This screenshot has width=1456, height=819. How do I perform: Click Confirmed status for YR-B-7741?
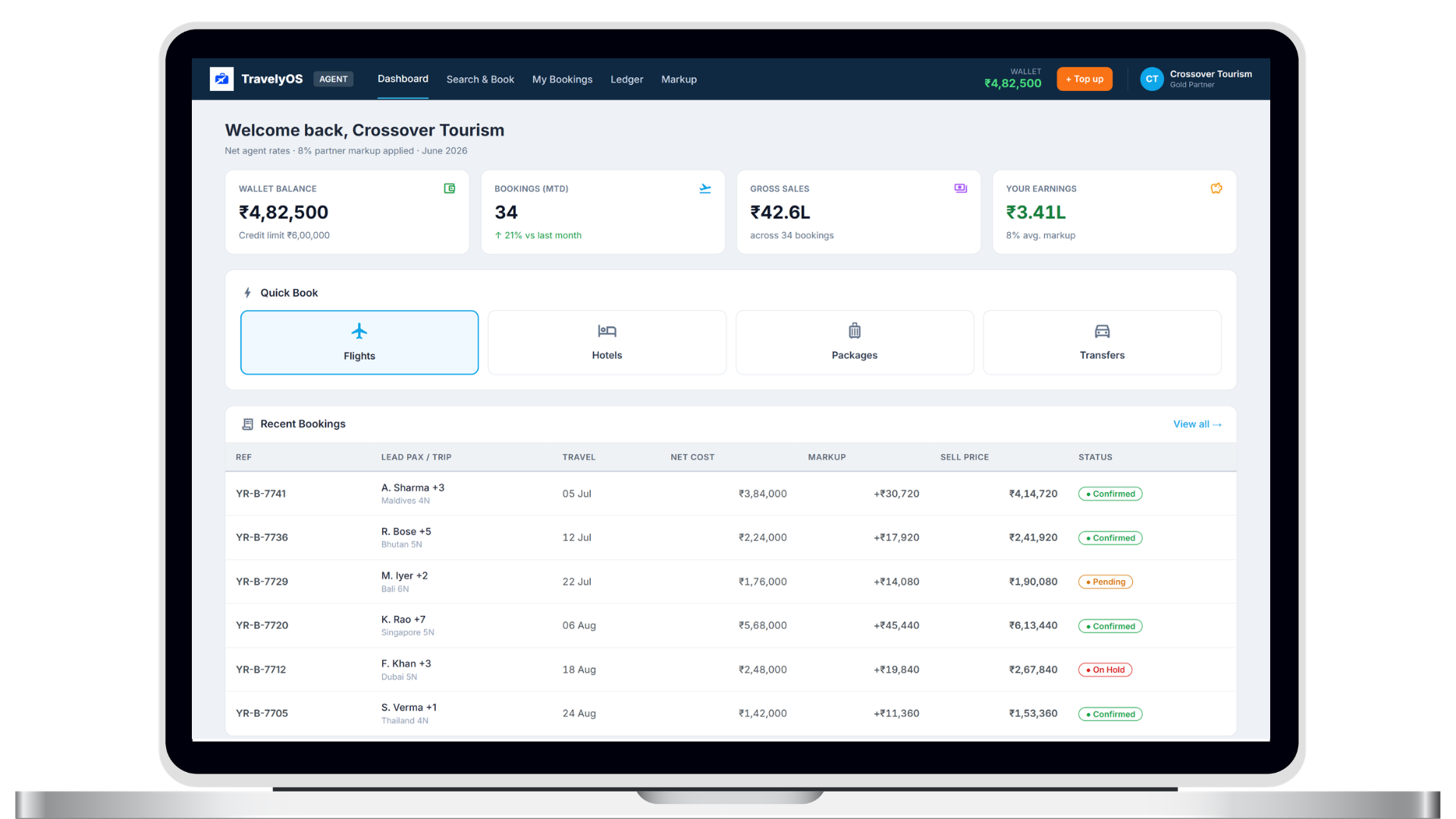coord(1110,494)
